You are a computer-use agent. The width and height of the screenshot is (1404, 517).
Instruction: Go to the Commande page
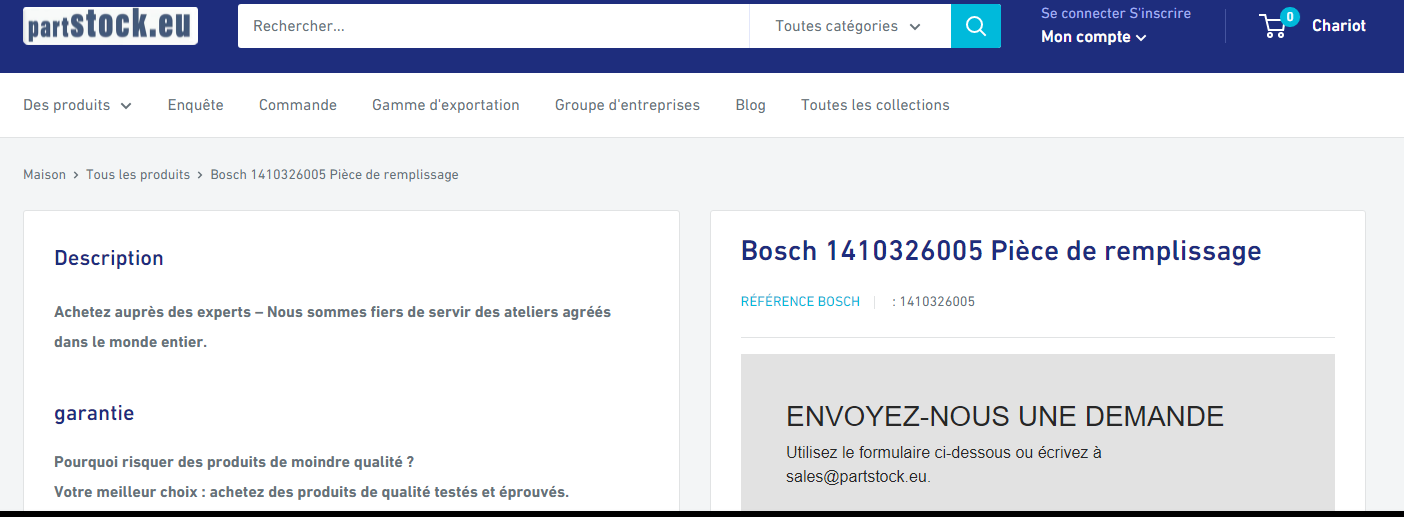(x=298, y=105)
